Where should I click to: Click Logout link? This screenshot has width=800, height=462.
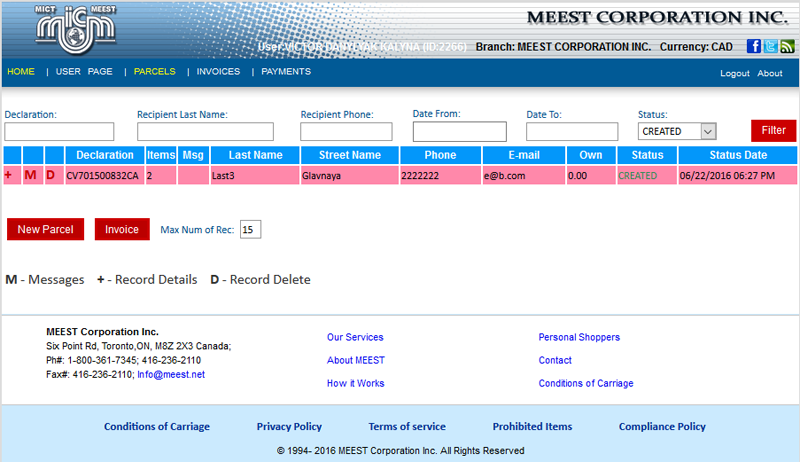pos(735,73)
